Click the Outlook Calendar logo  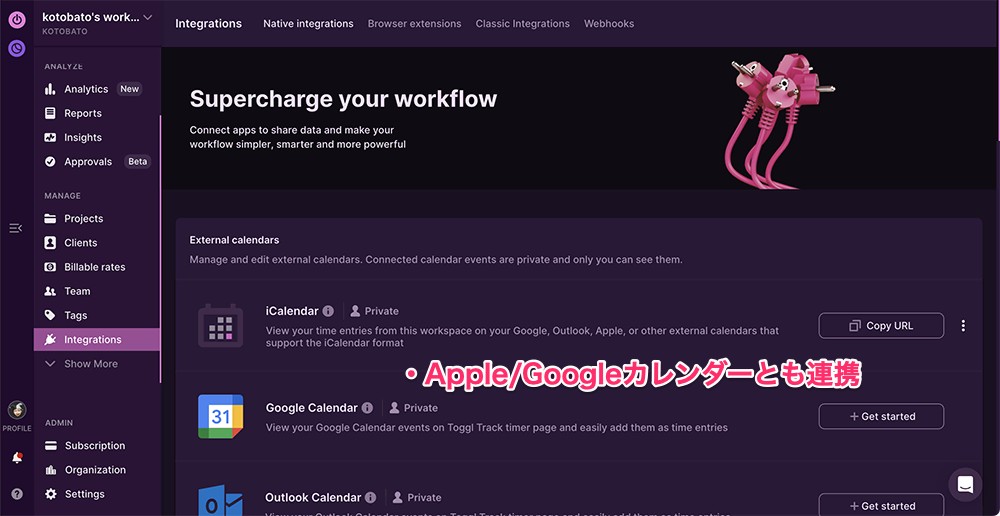[221, 501]
